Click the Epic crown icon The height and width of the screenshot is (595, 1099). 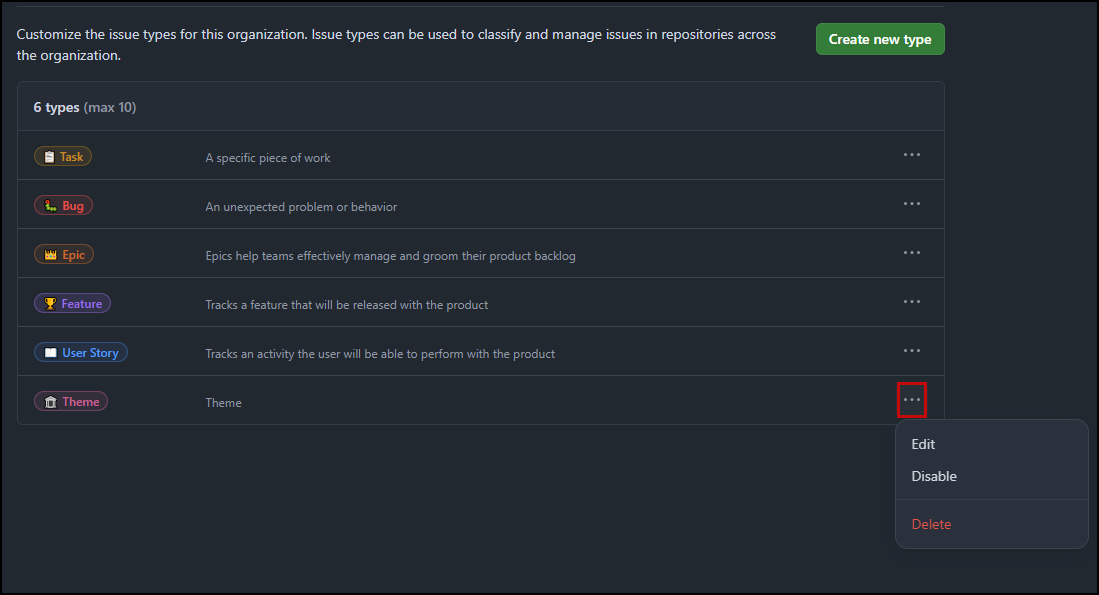click(x=50, y=255)
